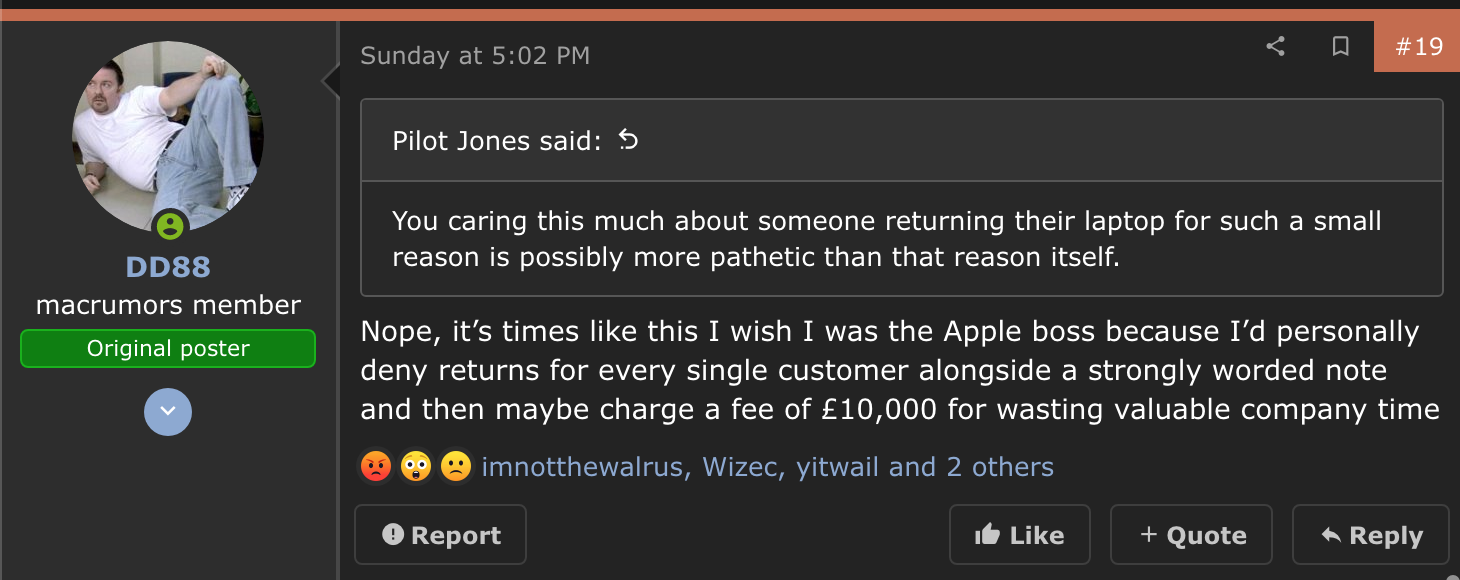Click DD88's username
The height and width of the screenshot is (580, 1460).
[167, 266]
